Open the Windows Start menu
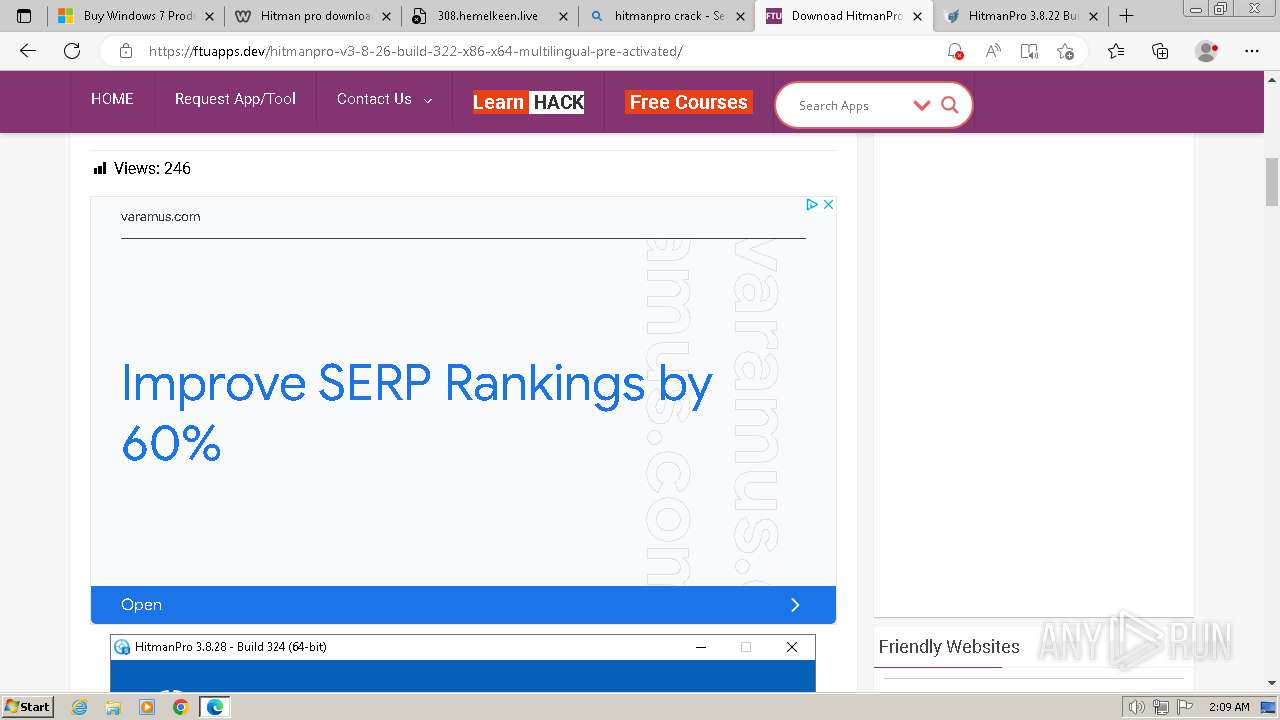Screen dimensions: 1280x720 click(x=28, y=706)
